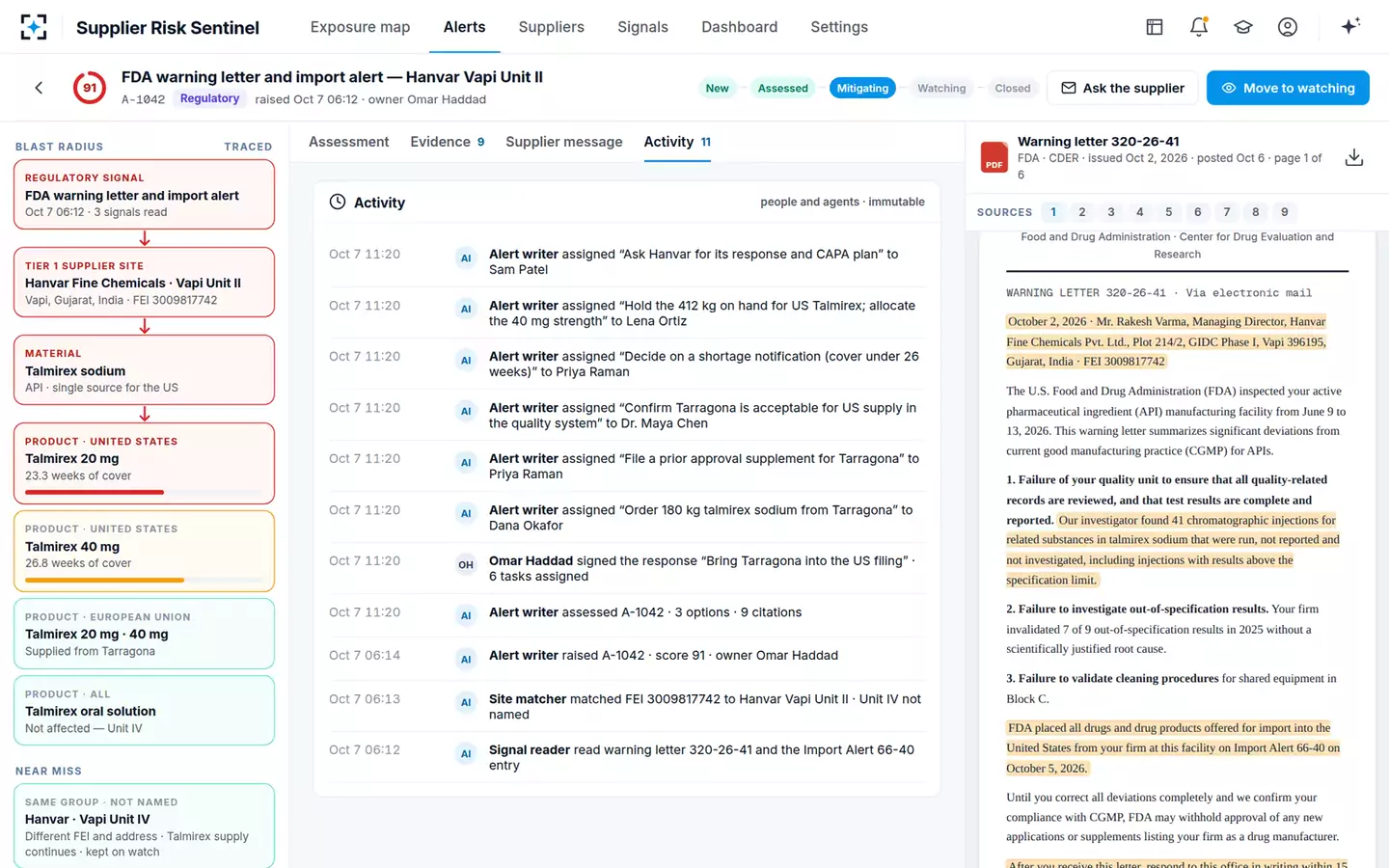Open the Assessment tab
The image size is (1389, 868).
[x=348, y=142]
